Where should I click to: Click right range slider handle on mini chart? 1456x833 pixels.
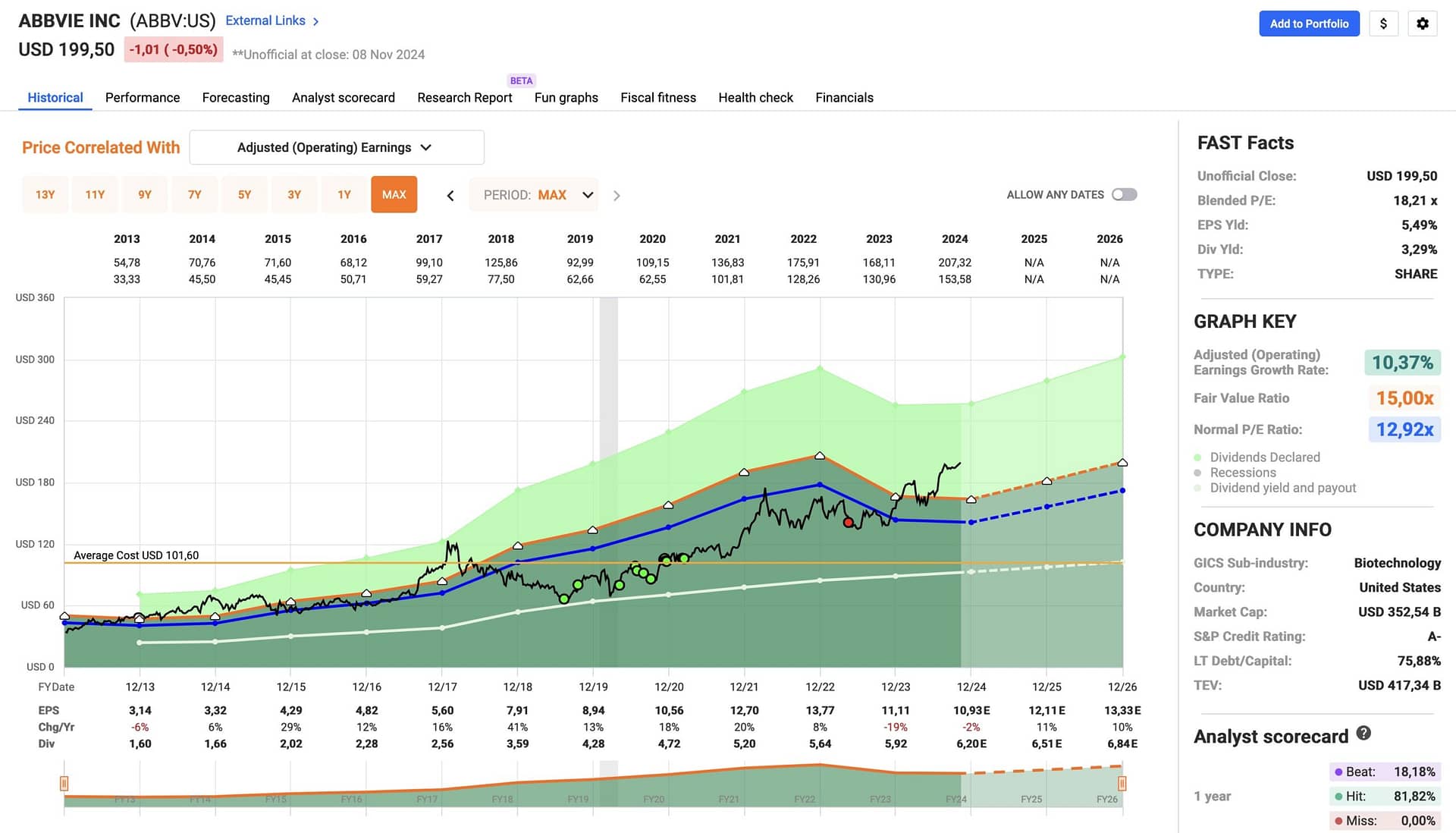click(x=1122, y=783)
